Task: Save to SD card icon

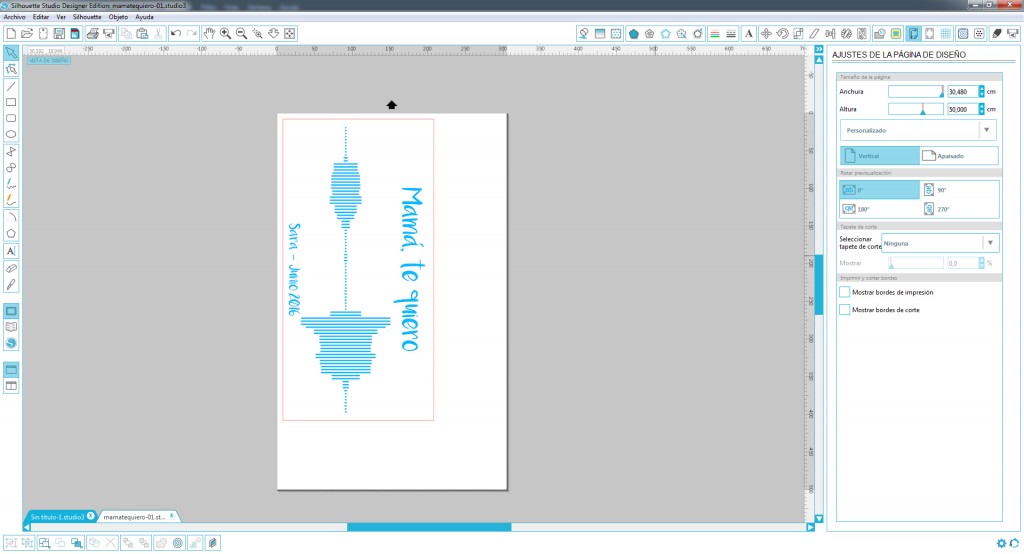Action: 74,33
